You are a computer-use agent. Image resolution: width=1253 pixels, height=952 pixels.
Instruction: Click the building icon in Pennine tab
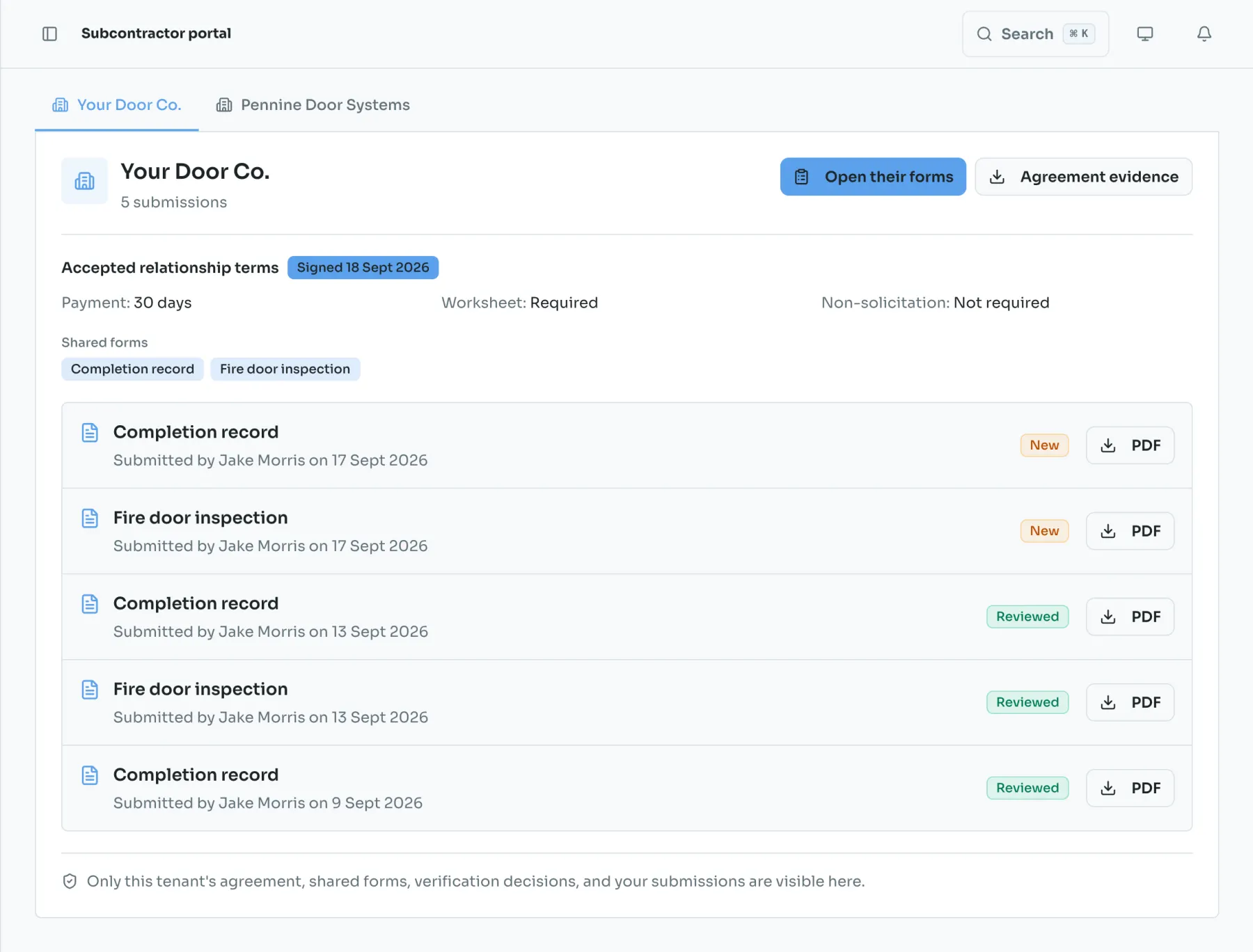[x=224, y=105]
